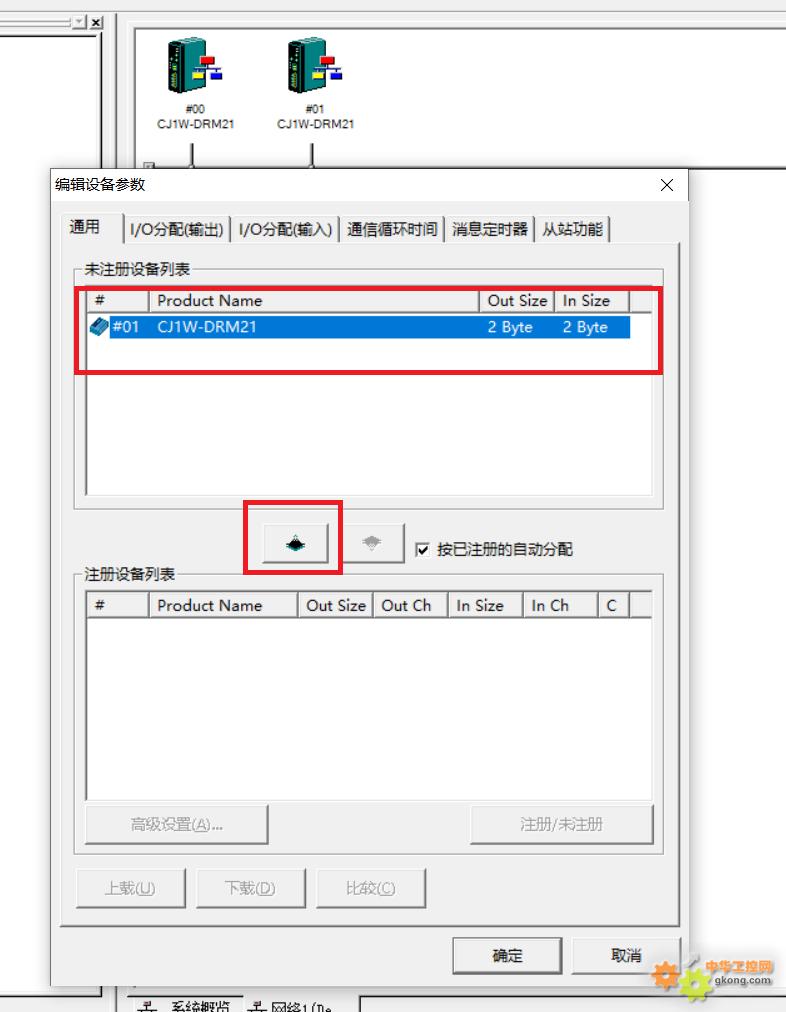This screenshot has height=1012, width=786.
Task: Click the 上载(U) button
Action: point(130,889)
